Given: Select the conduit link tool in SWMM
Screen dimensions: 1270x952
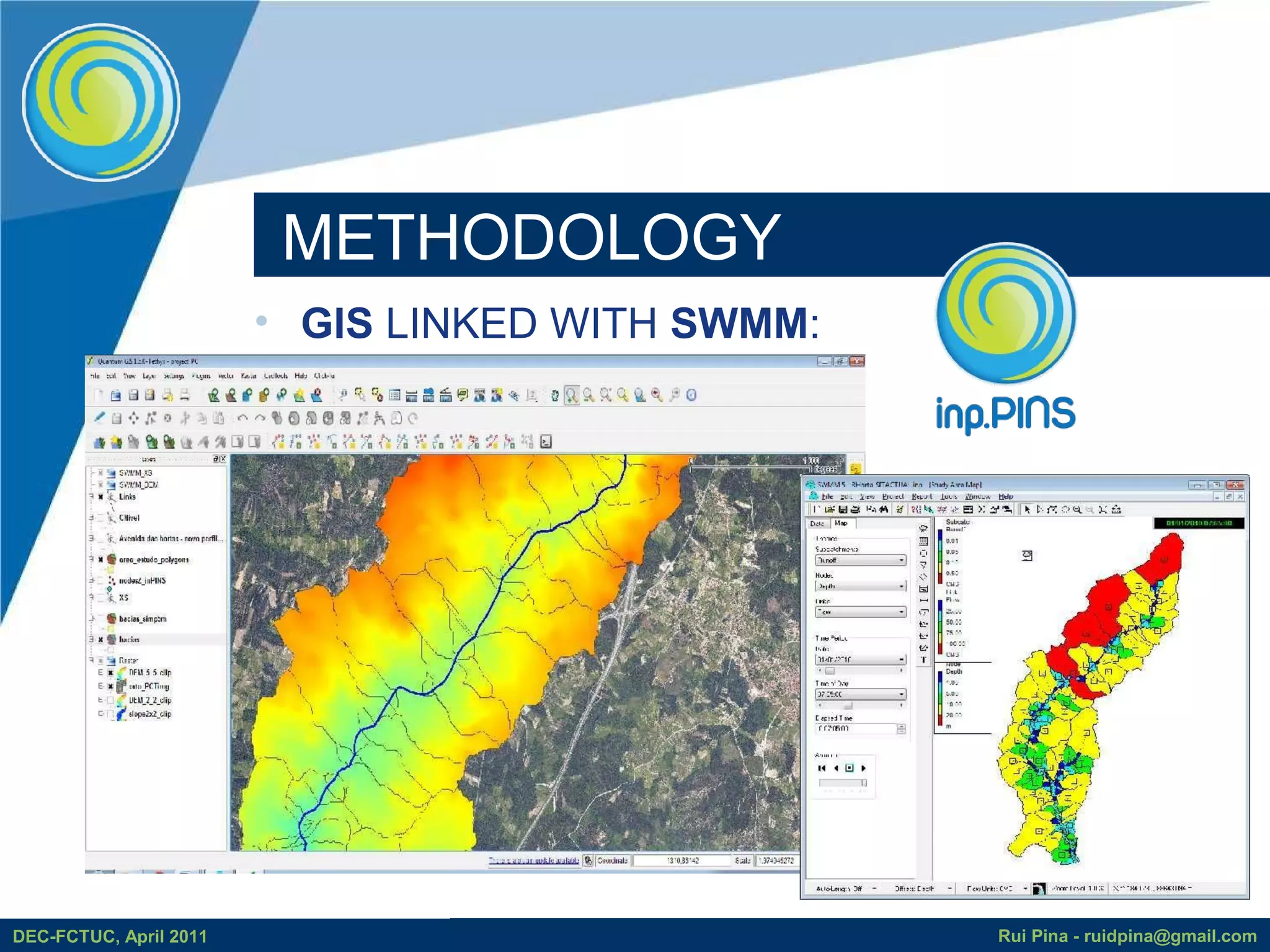Looking at the screenshot, I should (923, 600).
